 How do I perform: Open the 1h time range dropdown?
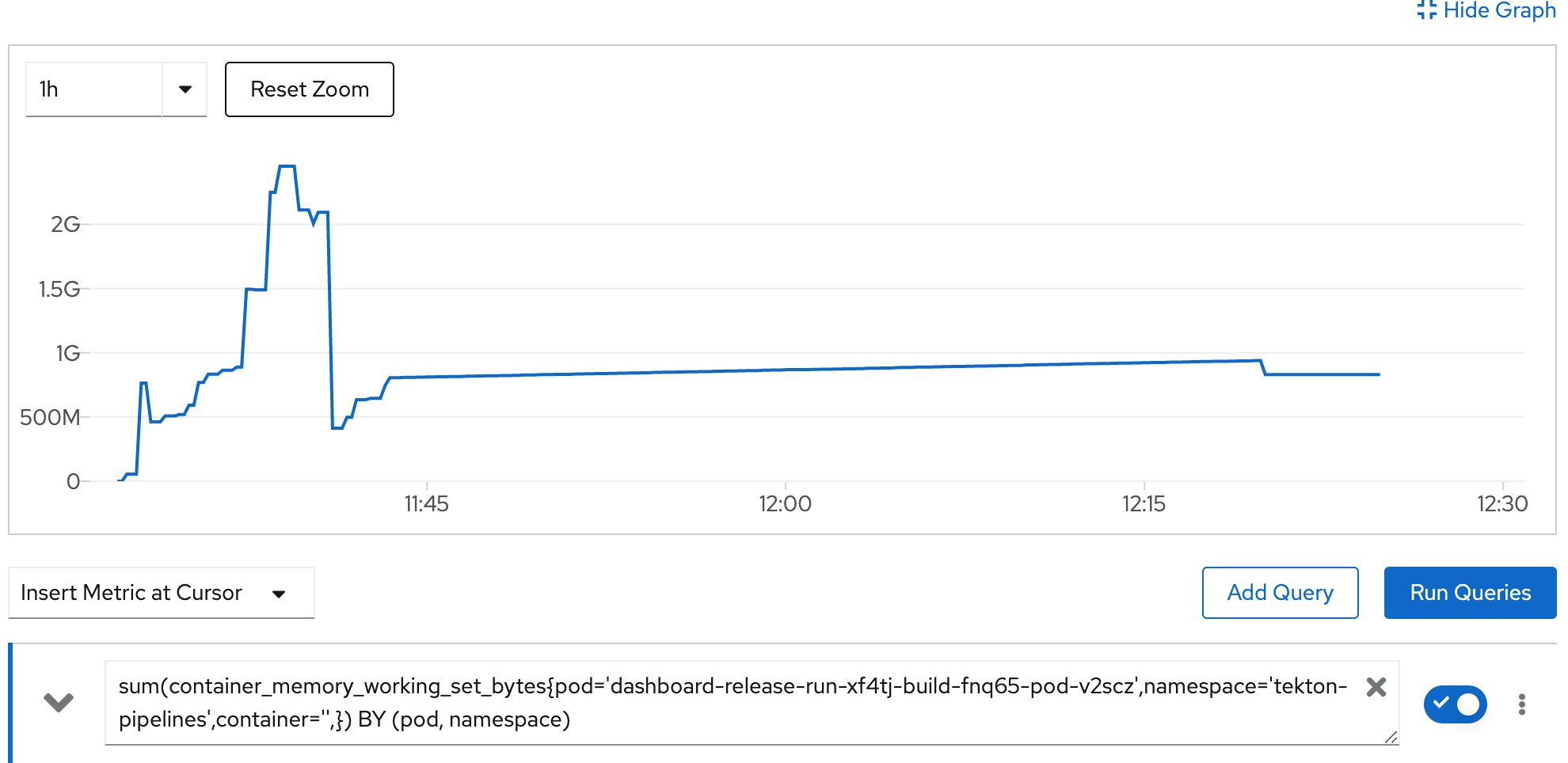pos(115,89)
